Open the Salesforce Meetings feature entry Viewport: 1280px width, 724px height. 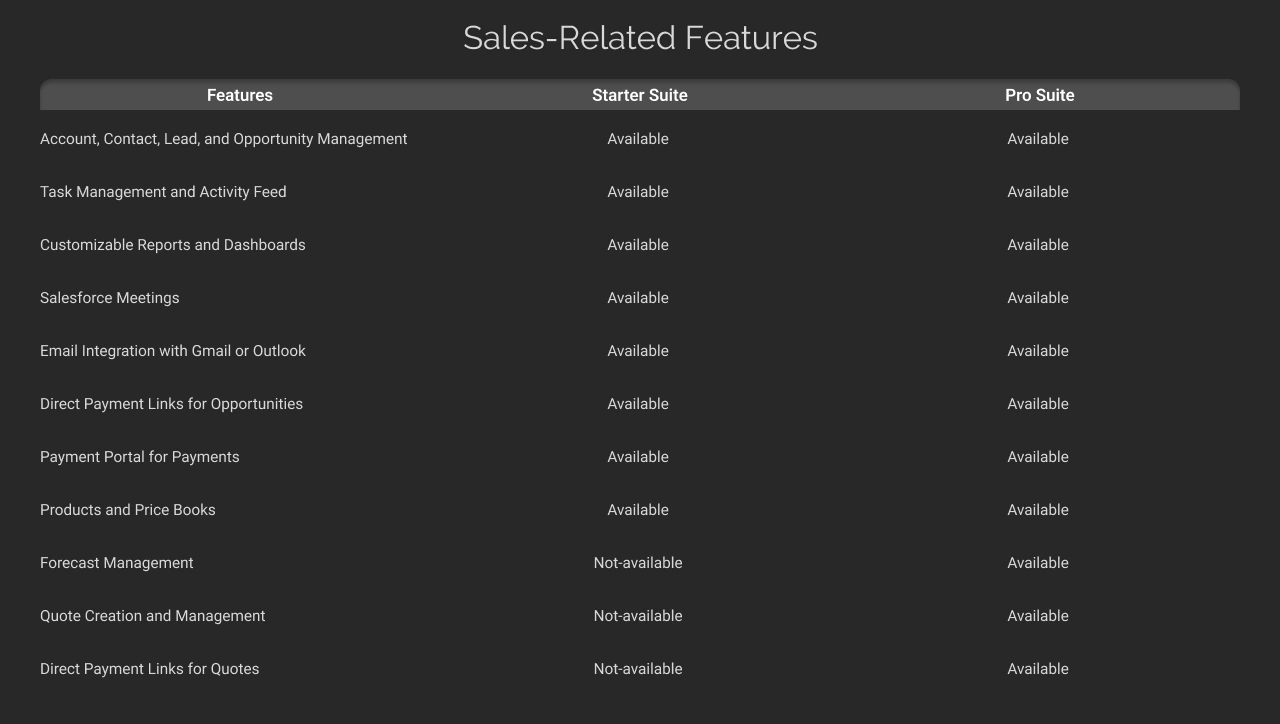(109, 298)
